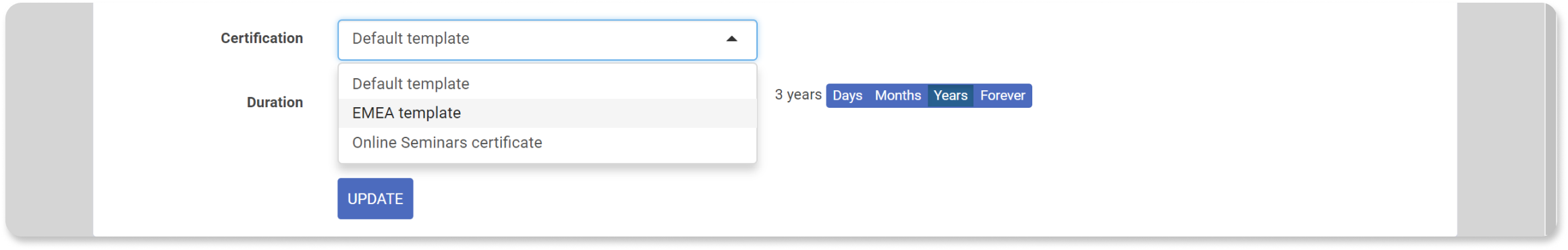
Task: Click the Duration field label
Action: [275, 102]
